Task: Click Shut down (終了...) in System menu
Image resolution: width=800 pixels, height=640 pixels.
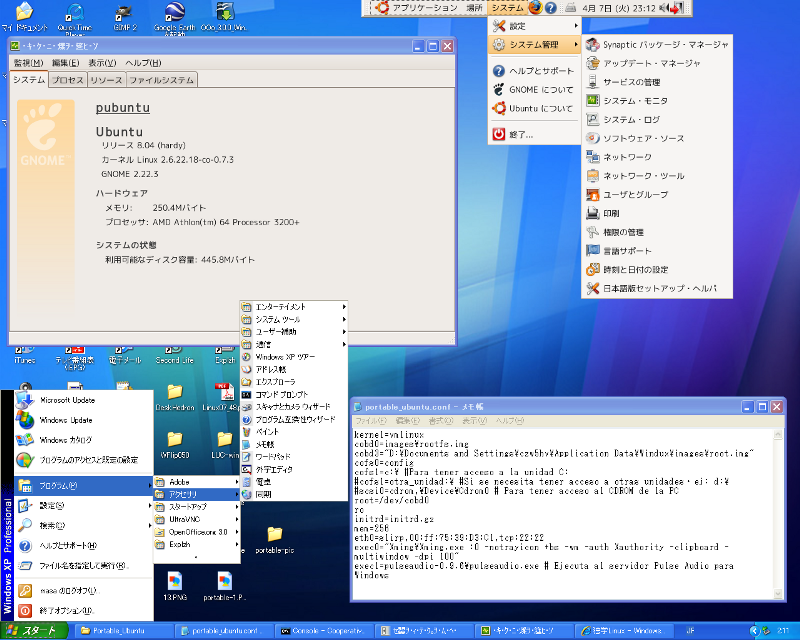Action: [x=535, y=135]
